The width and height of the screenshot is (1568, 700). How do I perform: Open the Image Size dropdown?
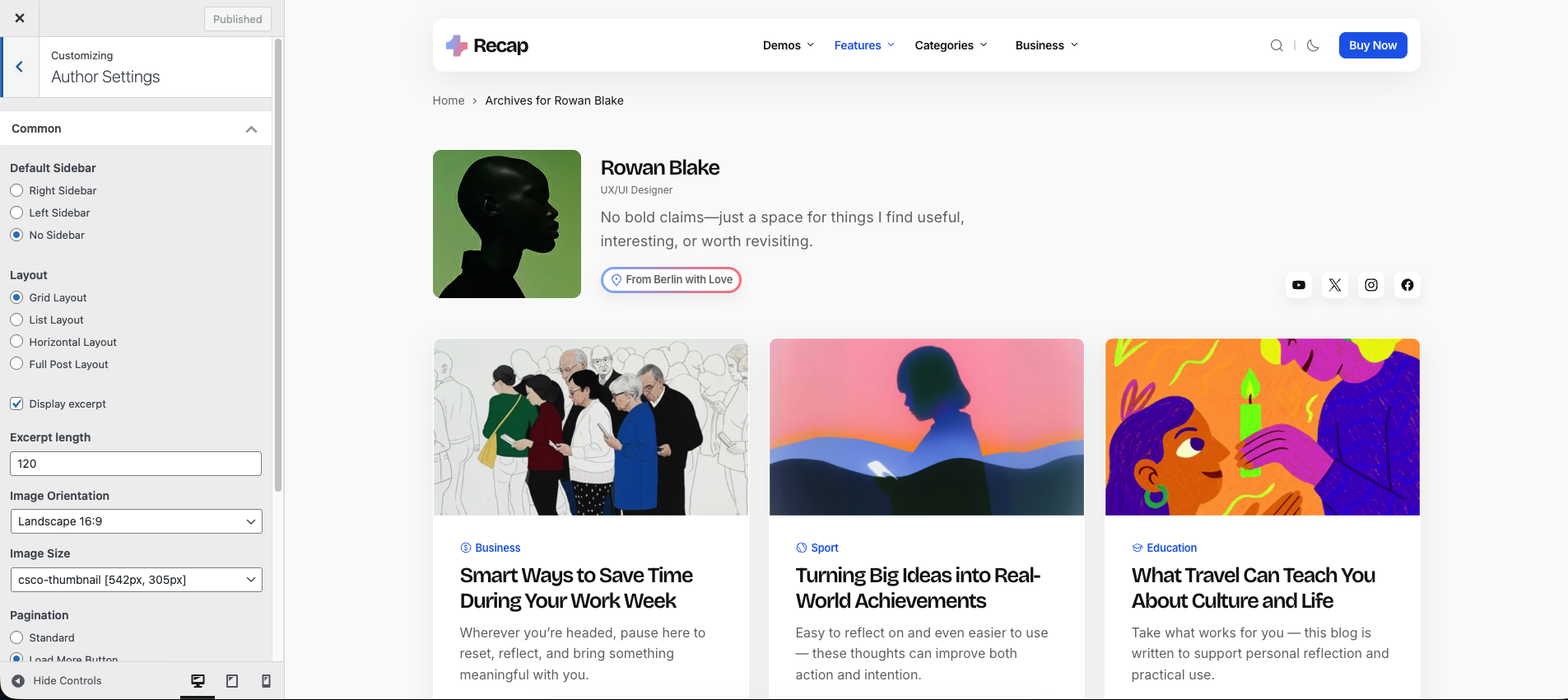click(136, 580)
